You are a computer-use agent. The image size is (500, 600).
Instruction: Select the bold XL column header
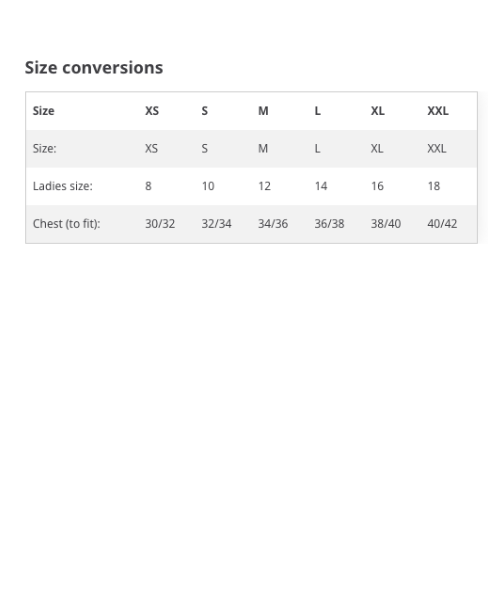pyautogui.click(x=378, y=111)
